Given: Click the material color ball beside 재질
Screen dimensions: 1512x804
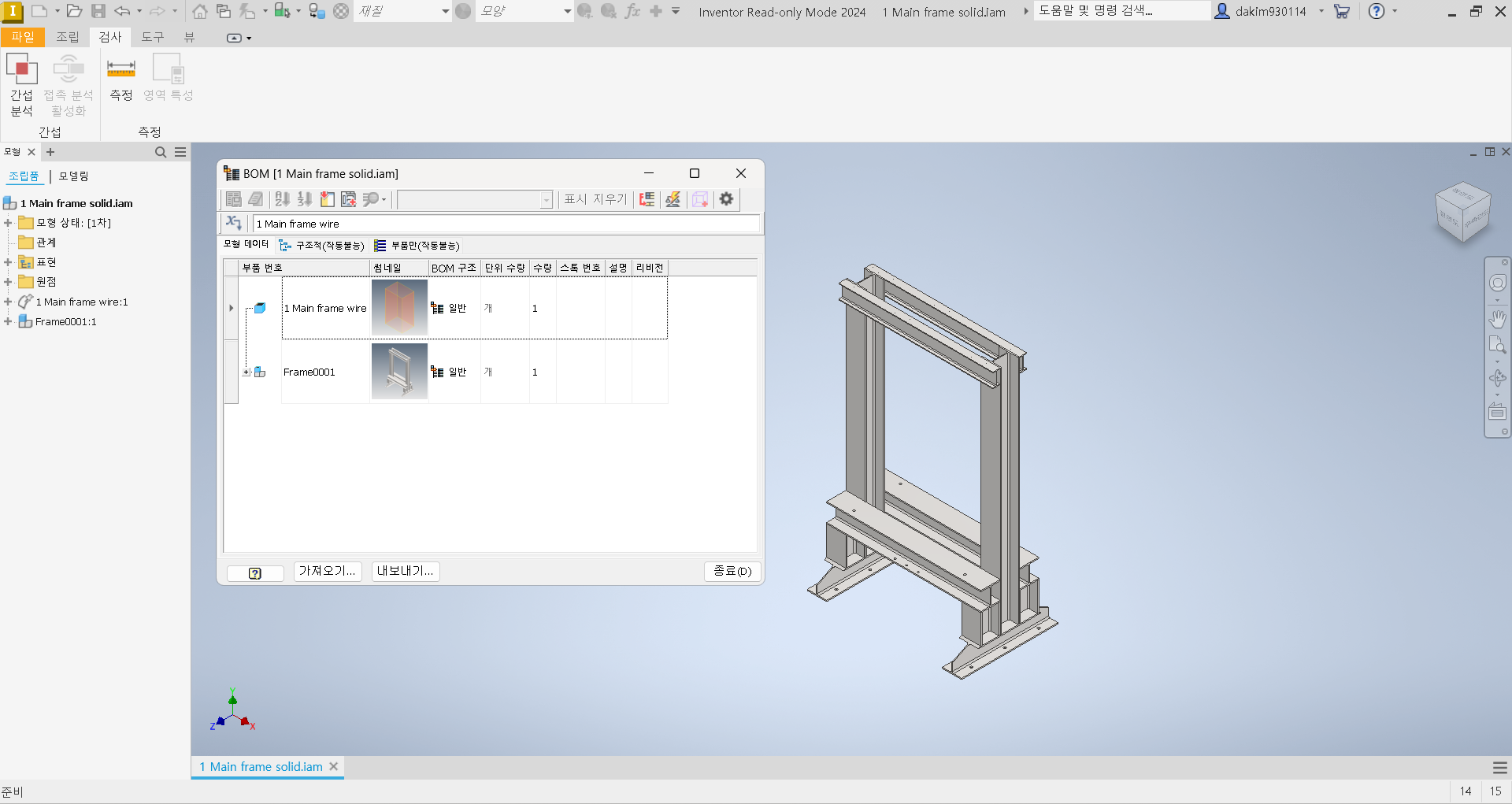Looking at the screenshot, I should 464,11.
